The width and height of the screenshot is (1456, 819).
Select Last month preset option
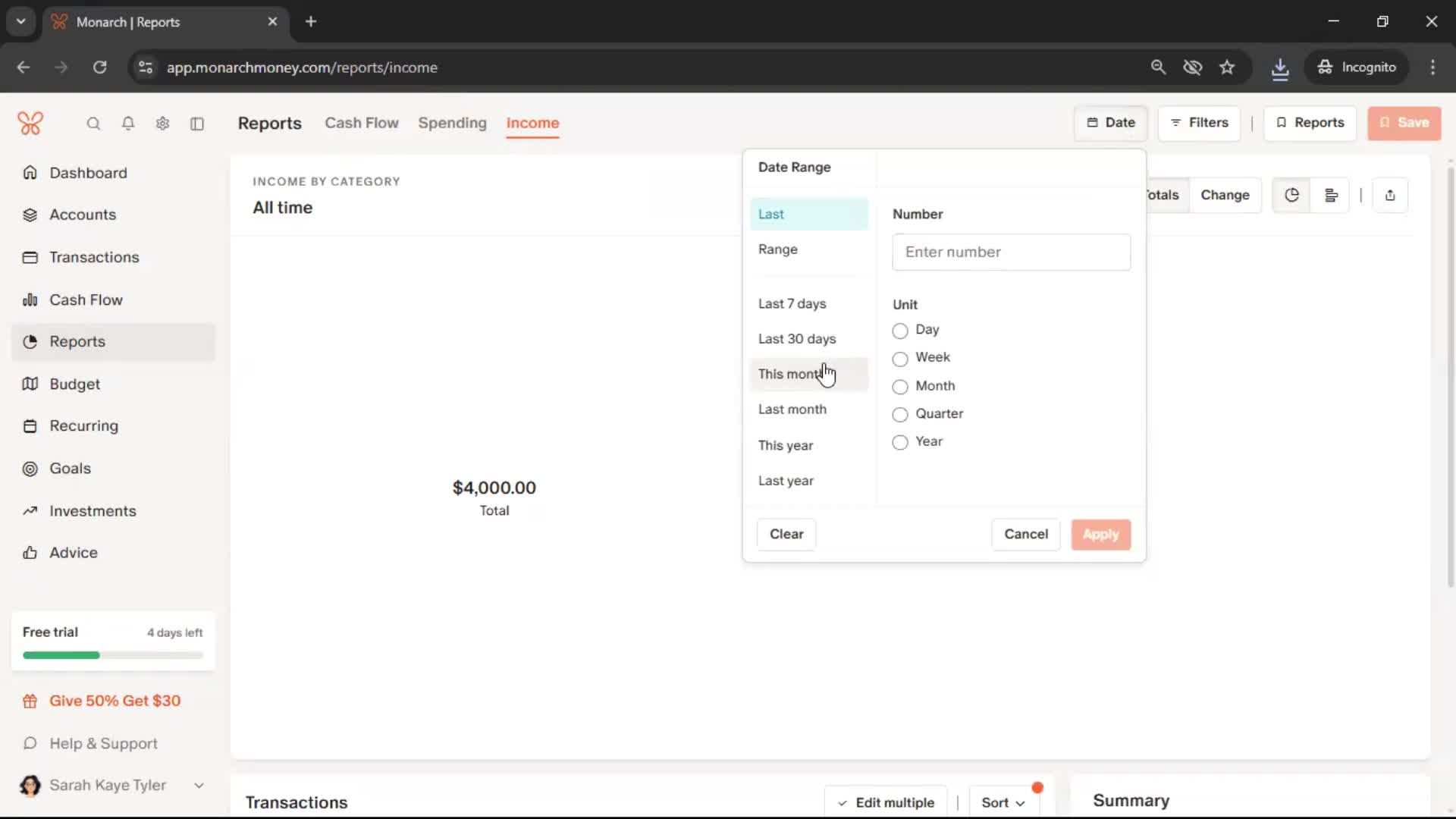792,409
